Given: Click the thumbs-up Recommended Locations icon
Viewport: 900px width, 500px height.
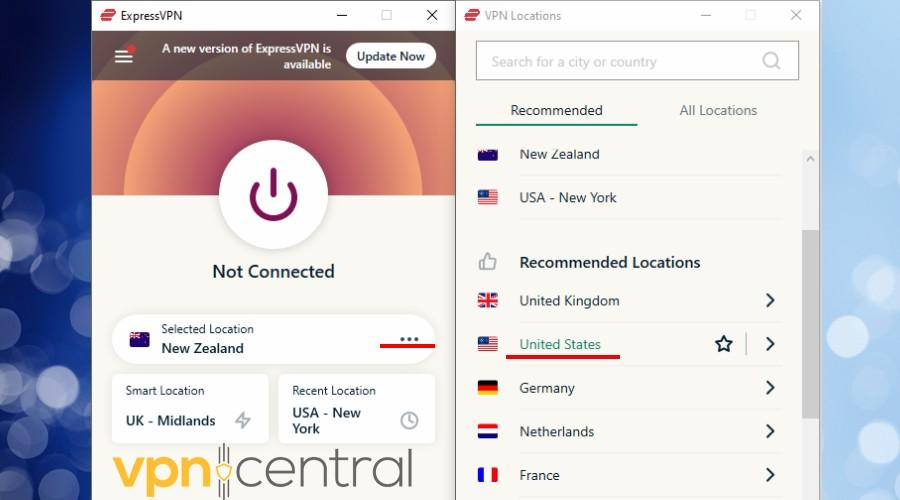Looking at the screenshot, I should point(487,262).
